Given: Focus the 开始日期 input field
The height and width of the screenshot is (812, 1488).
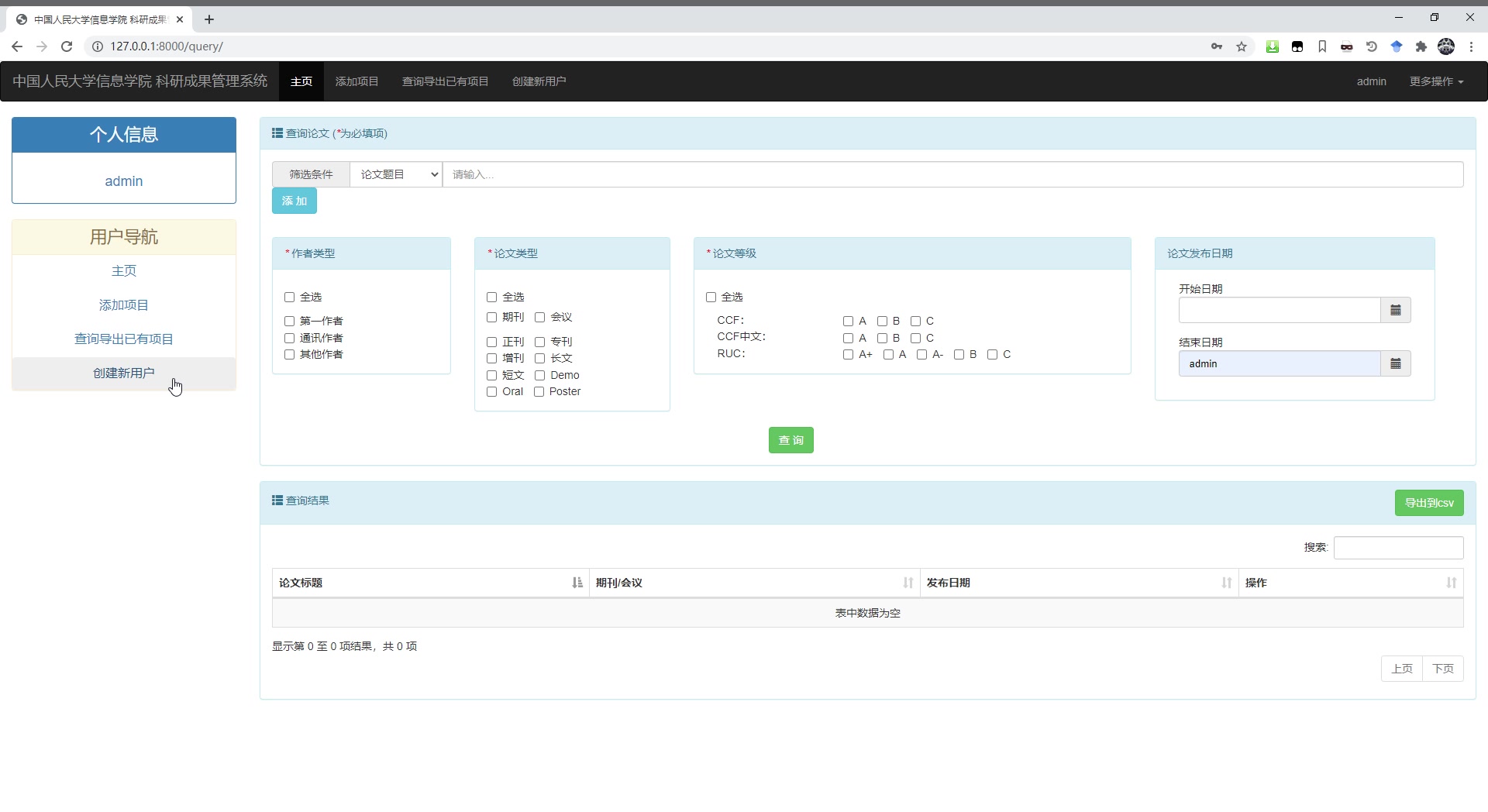Looking at the screenshot, I should (x=1280, y=310).
